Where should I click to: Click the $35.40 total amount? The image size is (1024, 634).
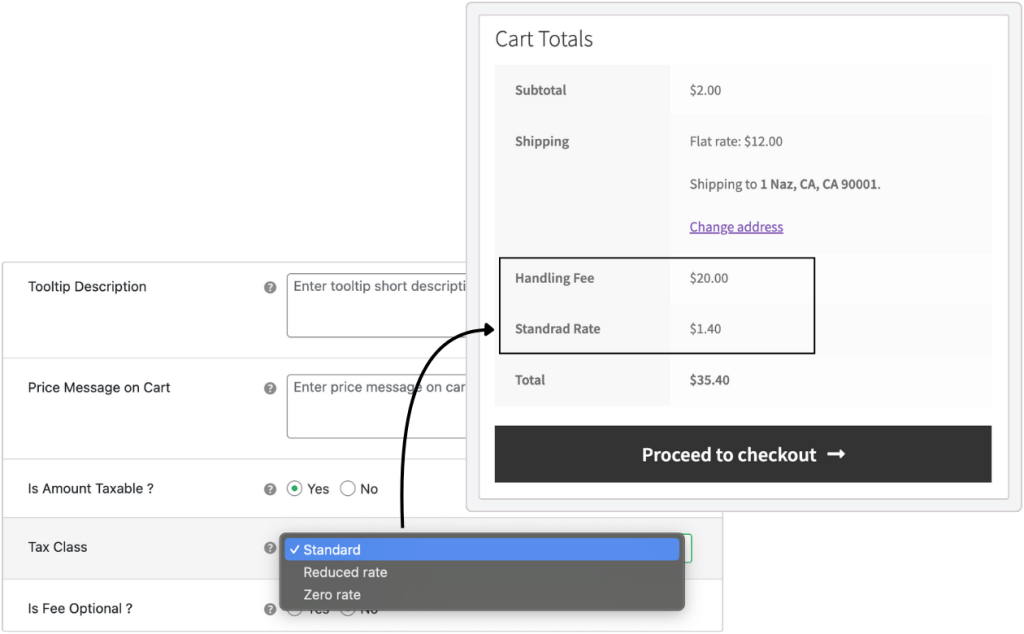click(708, 380)
